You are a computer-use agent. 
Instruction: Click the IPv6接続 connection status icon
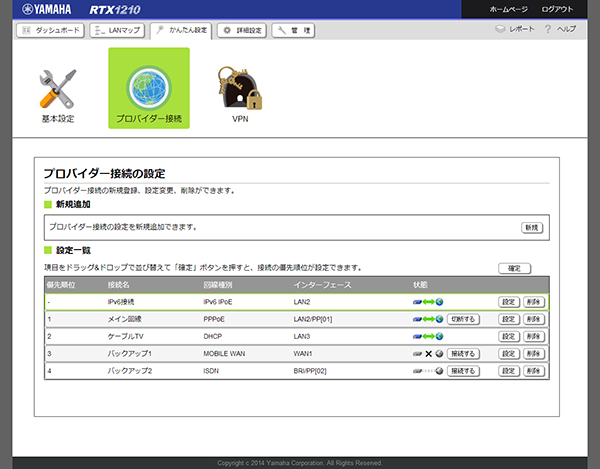click(x=430, y=301)
